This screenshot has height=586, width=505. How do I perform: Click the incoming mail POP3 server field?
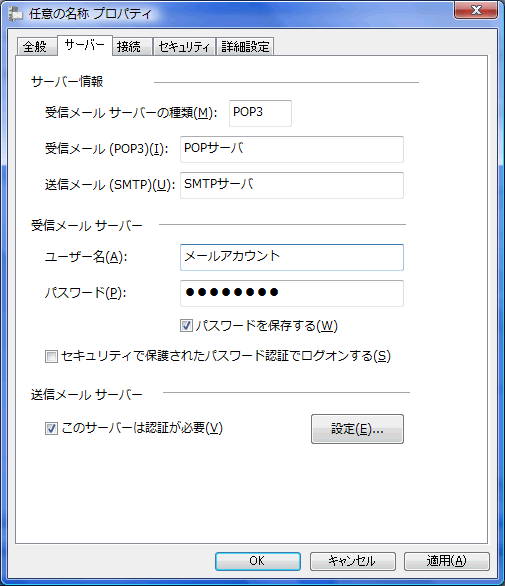pyautogui.click(x=292, y=149)
